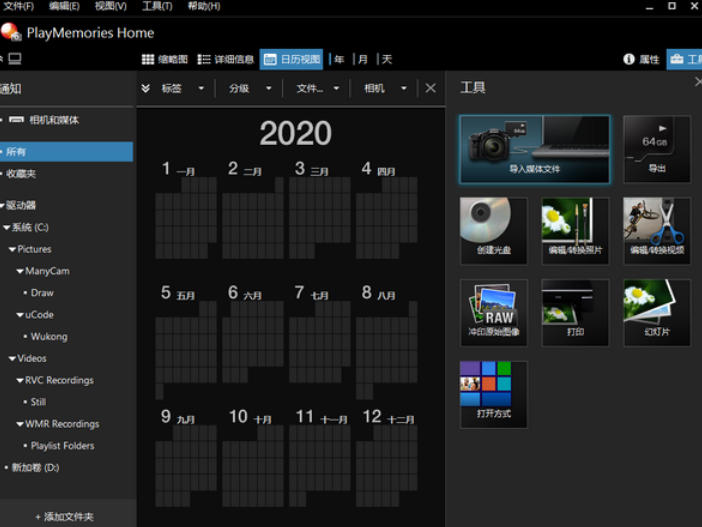The width and height of the screenshot is (702, 527).
Task: Click the Print (打印) tool icon
Action: coord(575,312)
